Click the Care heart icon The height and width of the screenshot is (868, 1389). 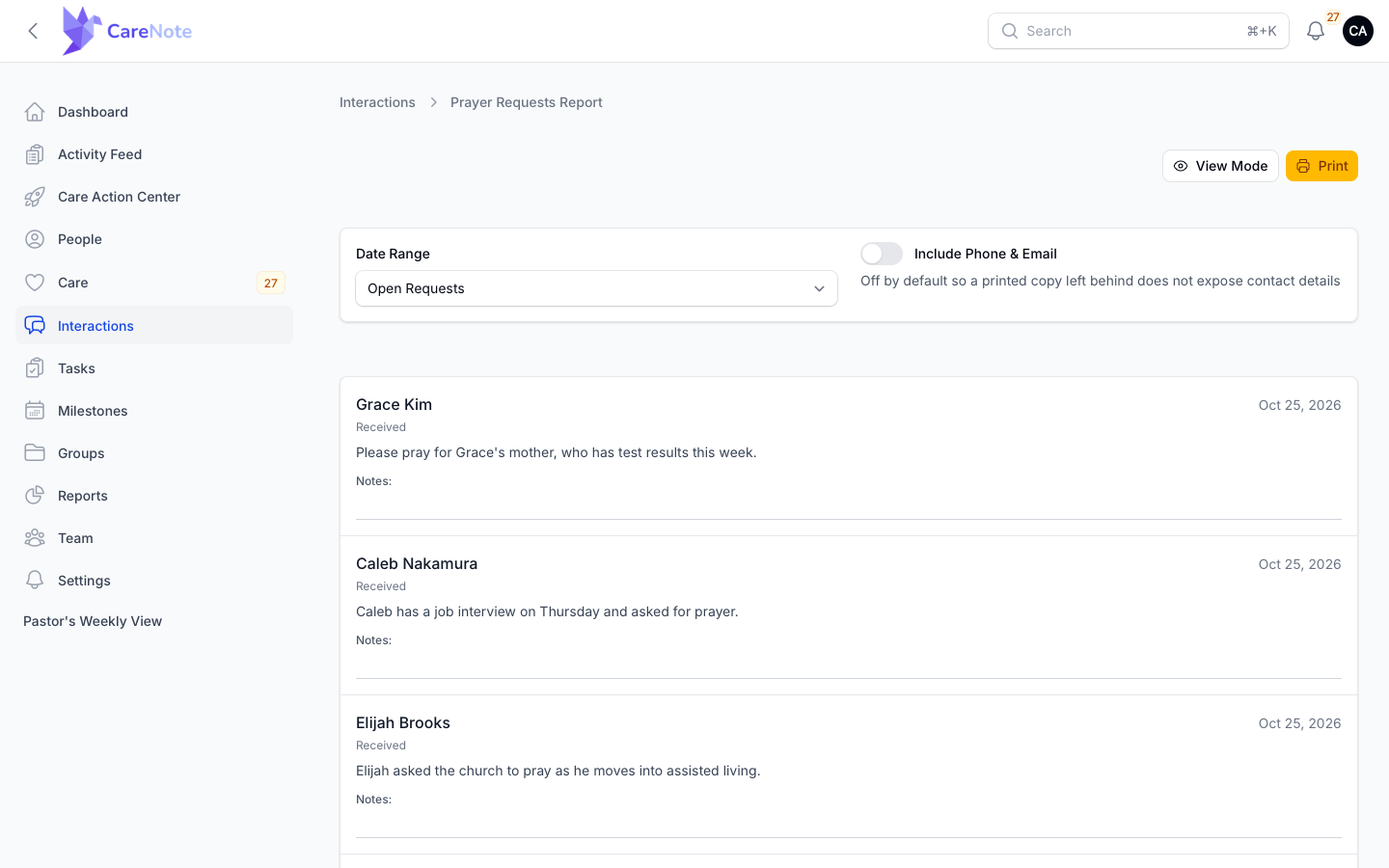pyautogui.click(x=35, y=283)
